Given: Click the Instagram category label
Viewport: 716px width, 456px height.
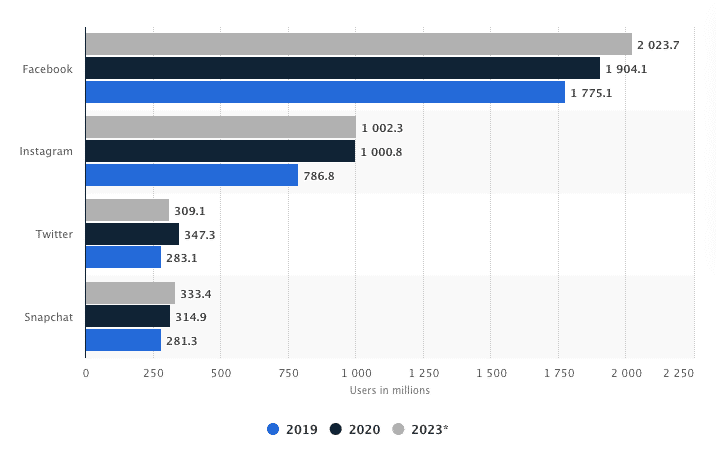Looking at the screenshot, I should tap(46, 152).
